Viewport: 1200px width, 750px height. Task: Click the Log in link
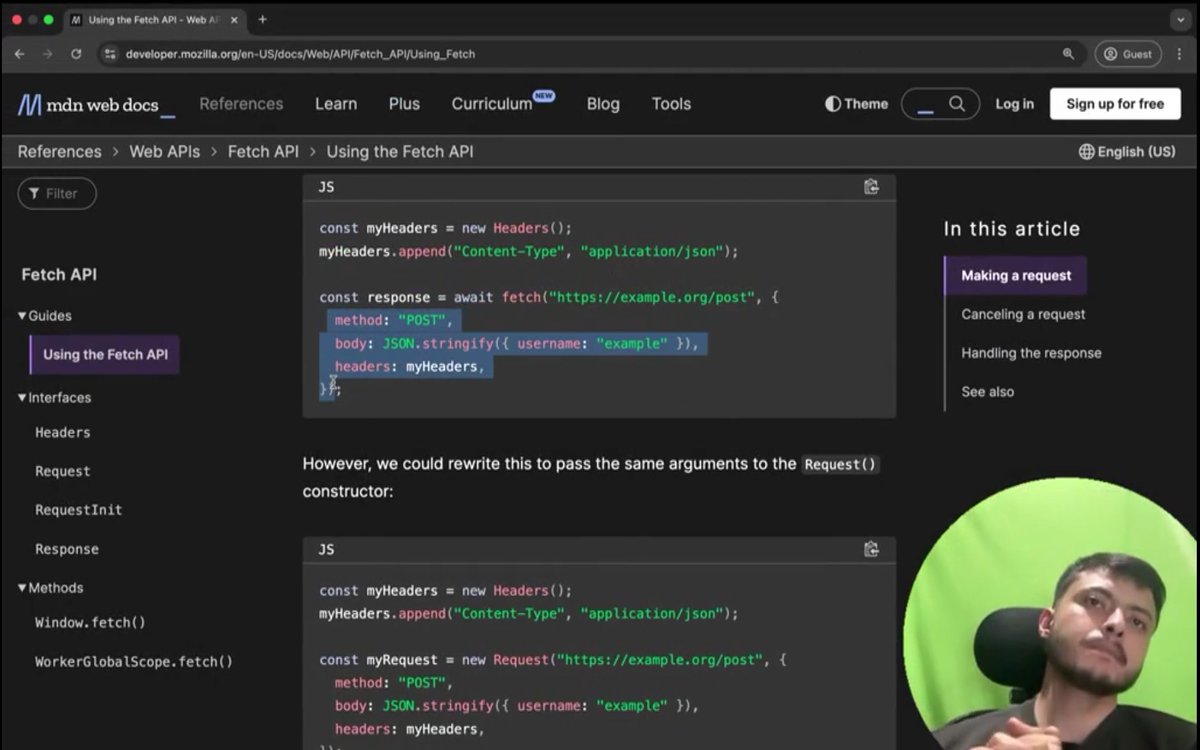tap(1014, 104)
